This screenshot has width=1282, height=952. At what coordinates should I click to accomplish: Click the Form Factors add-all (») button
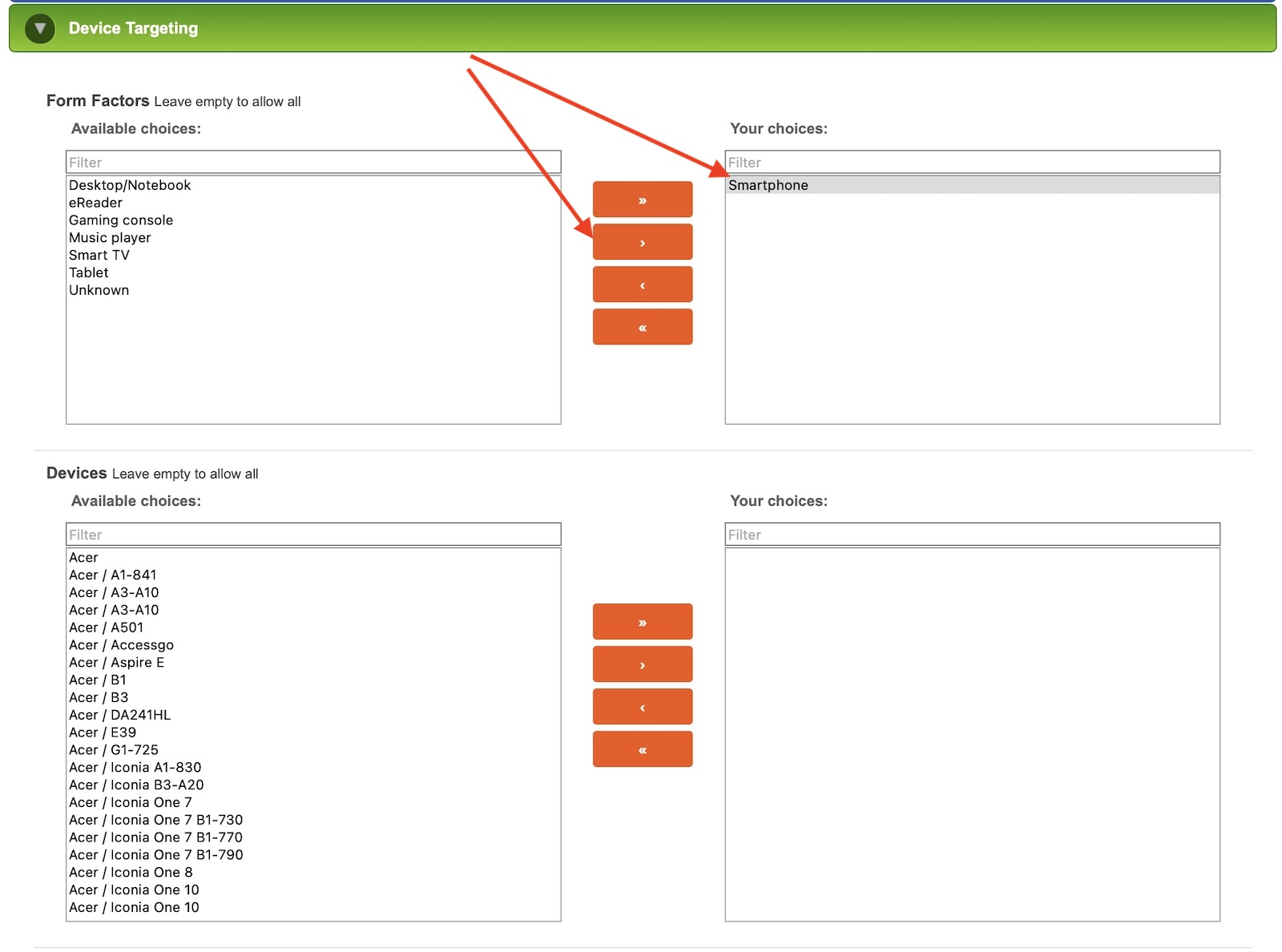(642, 200)
